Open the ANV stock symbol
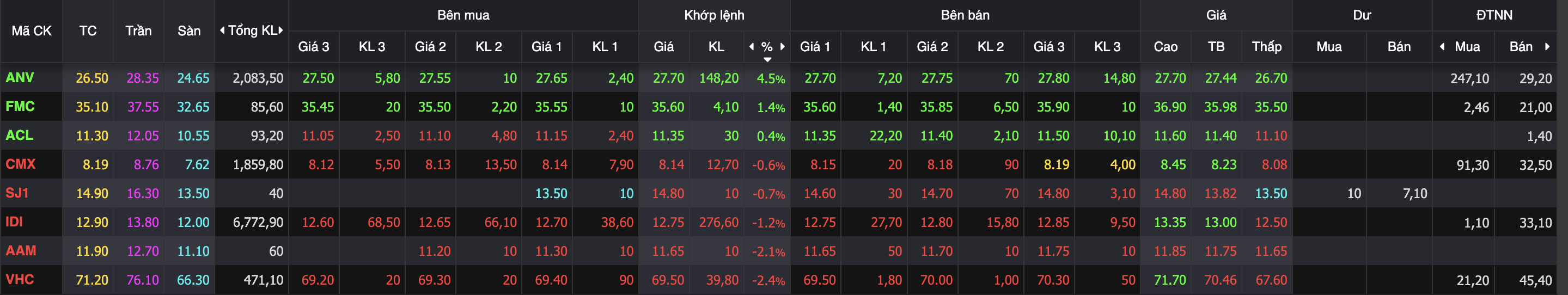 coord(20,77)
